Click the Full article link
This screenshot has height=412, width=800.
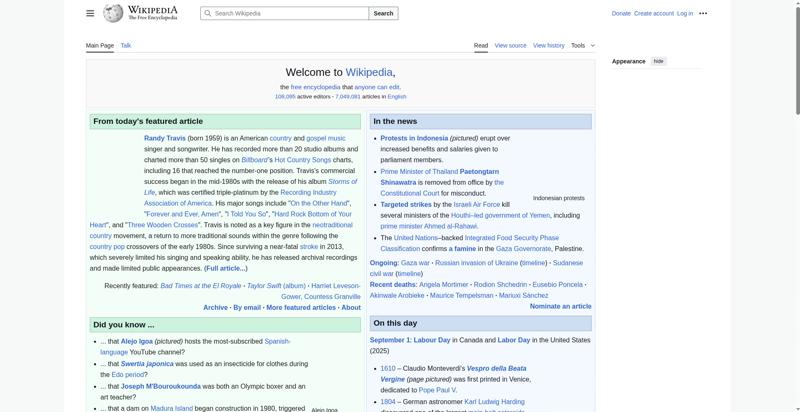click(226, 268)
